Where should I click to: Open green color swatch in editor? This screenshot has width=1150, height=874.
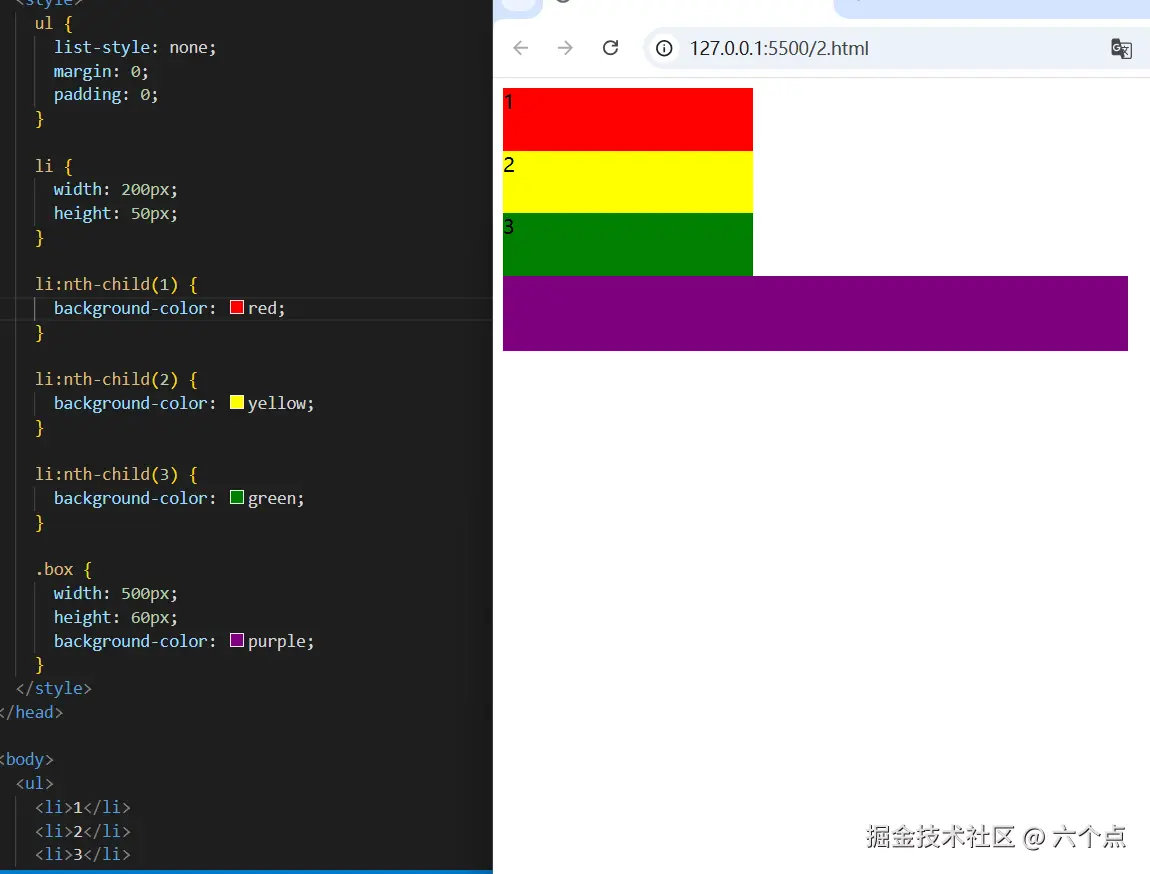(237, 497)
